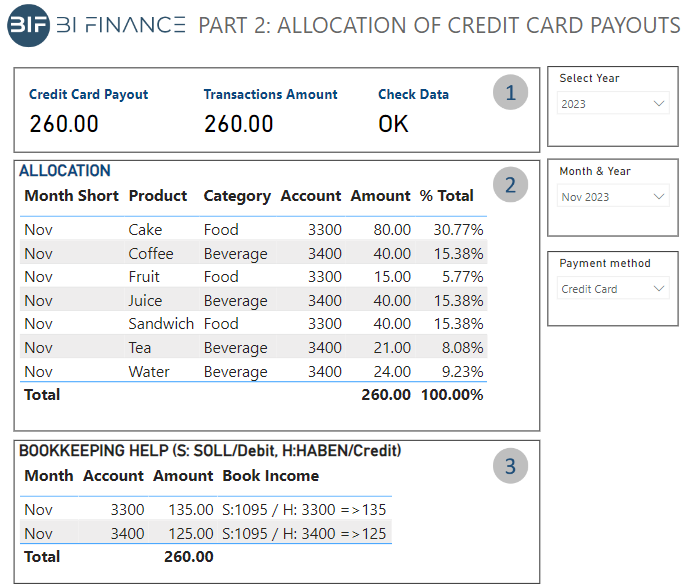Open the Select Year dropdown showing 2023
This screenshot has height=588, width=686.
[613, 103]
